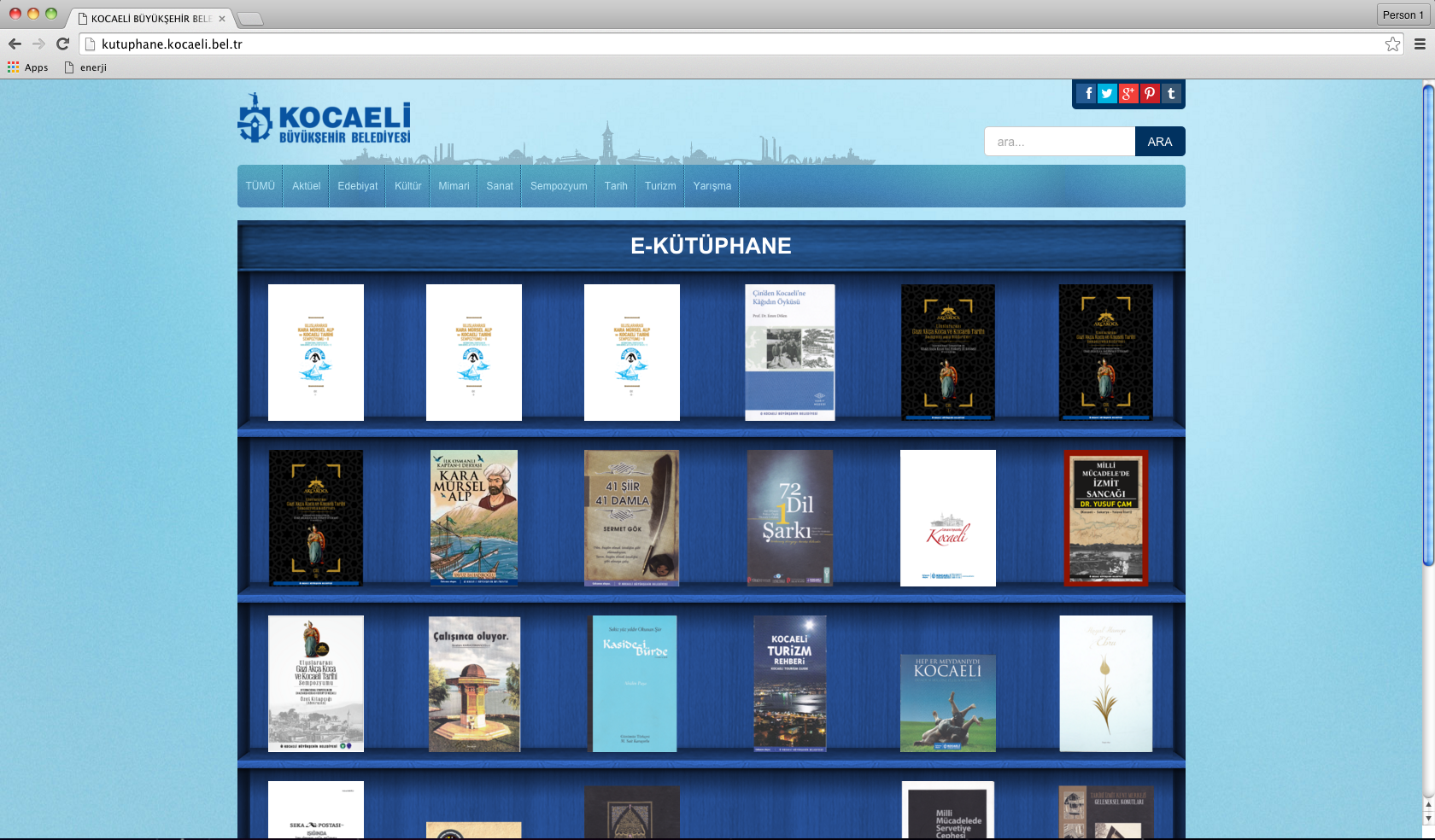Click the Tumblr social icon

(1171, 94)
